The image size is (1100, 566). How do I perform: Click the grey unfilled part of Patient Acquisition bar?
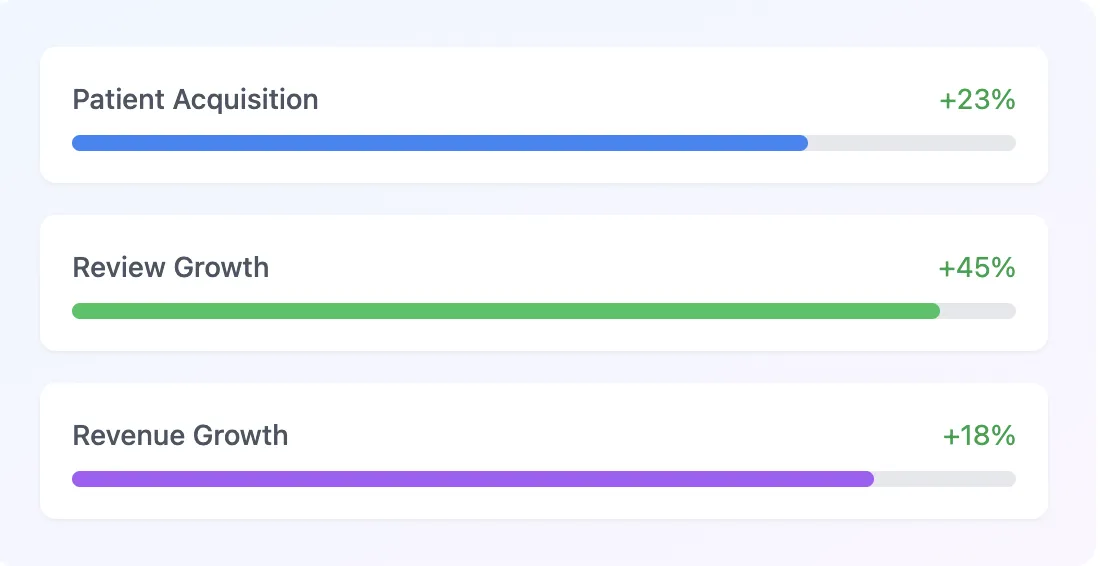(x=912, y=143)
